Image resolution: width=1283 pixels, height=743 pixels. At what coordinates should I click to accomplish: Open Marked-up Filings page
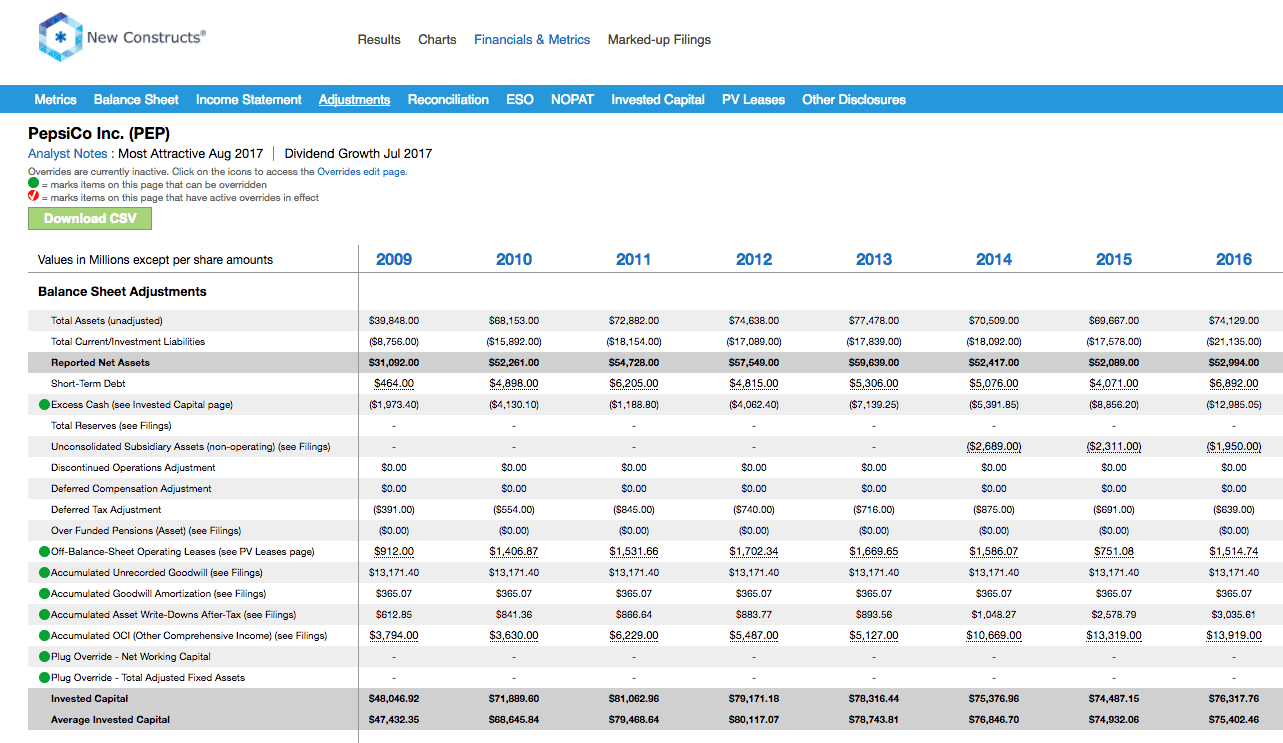[x=659, y=40]
